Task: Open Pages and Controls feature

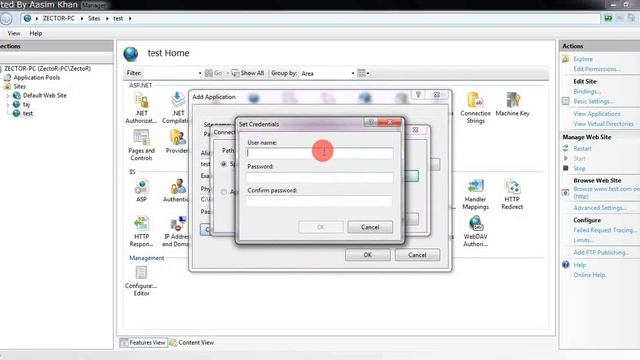Action: pyautogui.click(x=141, y=145)
